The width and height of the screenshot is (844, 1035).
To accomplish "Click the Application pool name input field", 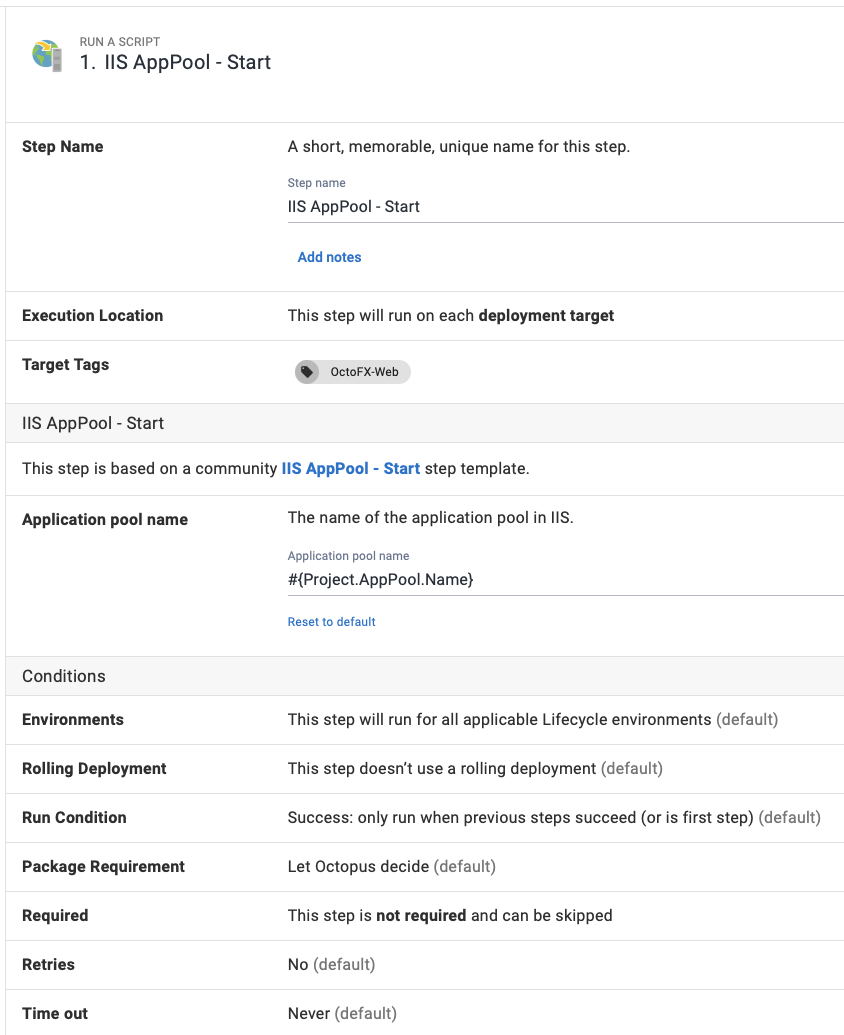I will (565, 580).
